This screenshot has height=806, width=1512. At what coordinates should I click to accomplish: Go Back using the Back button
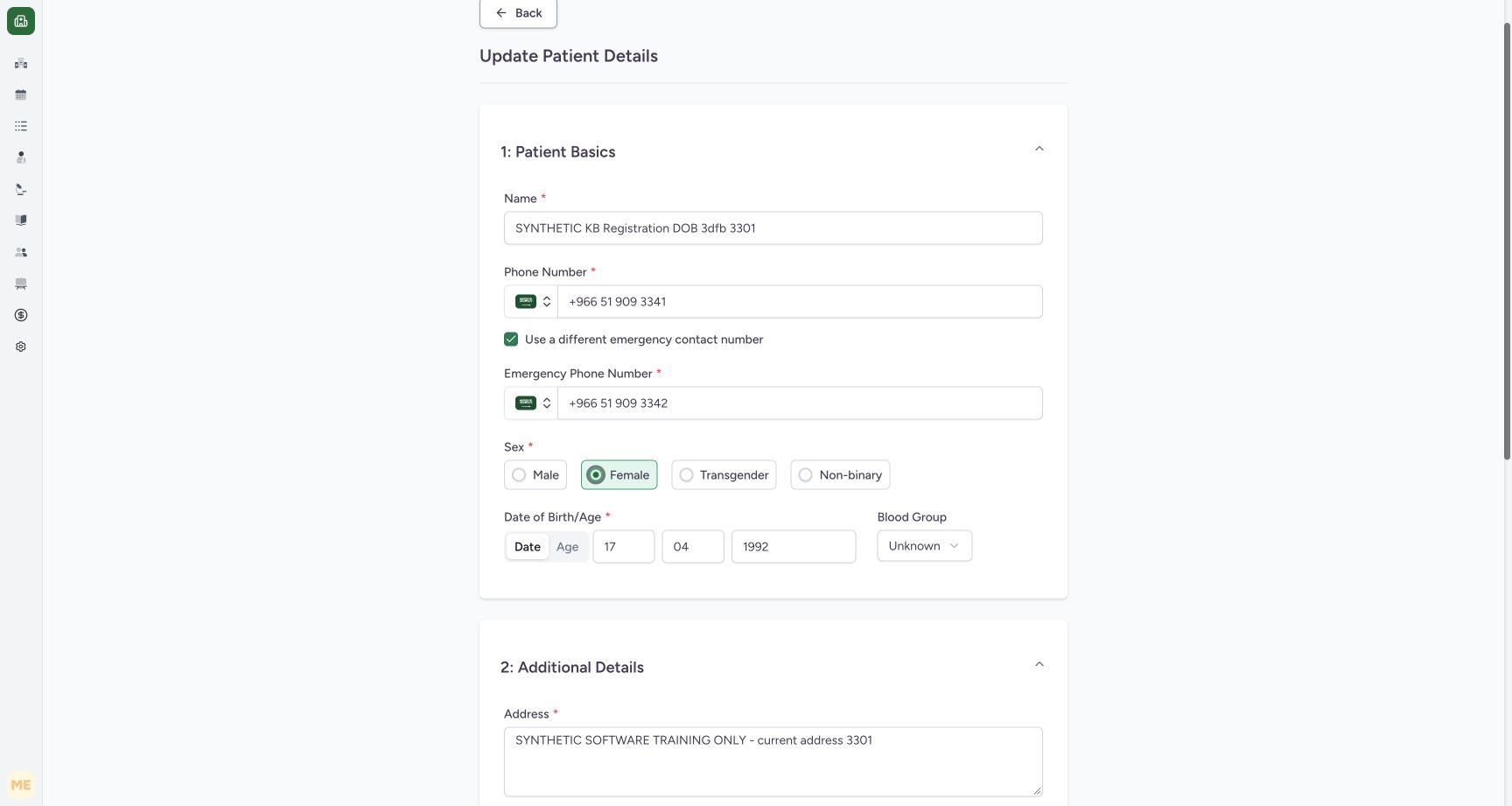coord(518,13)
